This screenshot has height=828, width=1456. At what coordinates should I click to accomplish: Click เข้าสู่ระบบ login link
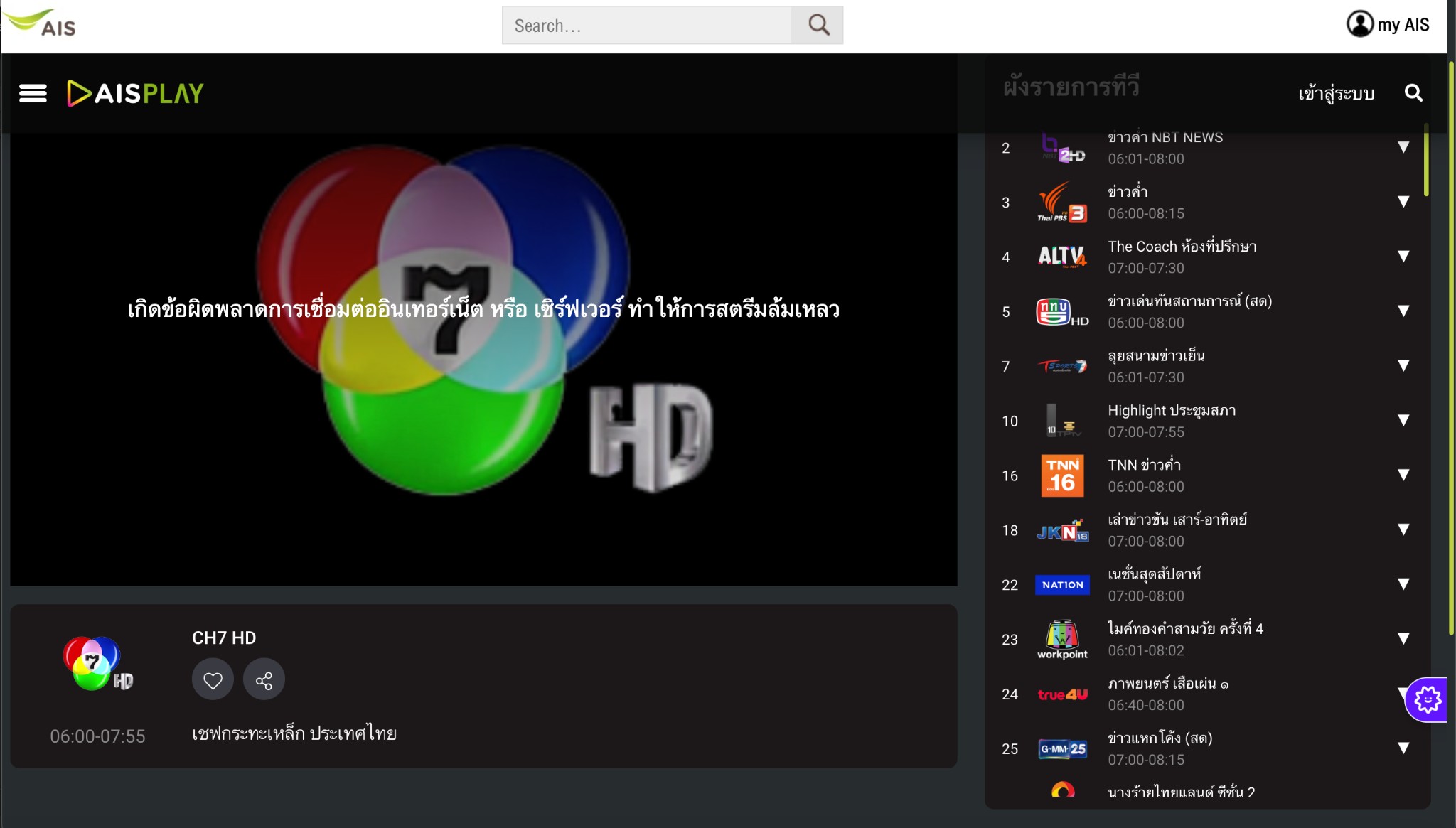(1336, 93)
